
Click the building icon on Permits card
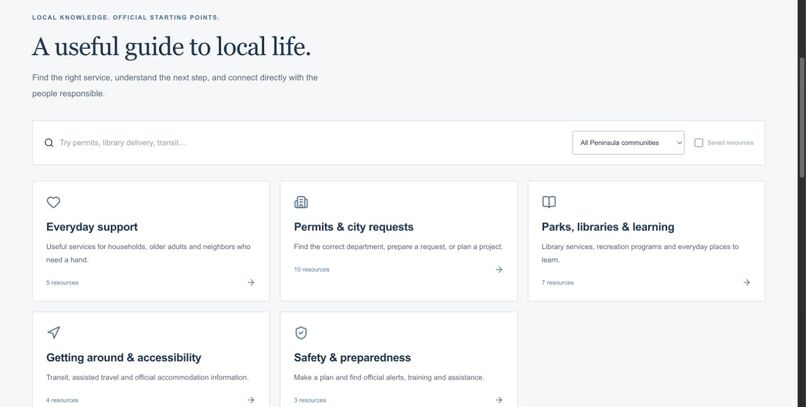click(301, 202)
